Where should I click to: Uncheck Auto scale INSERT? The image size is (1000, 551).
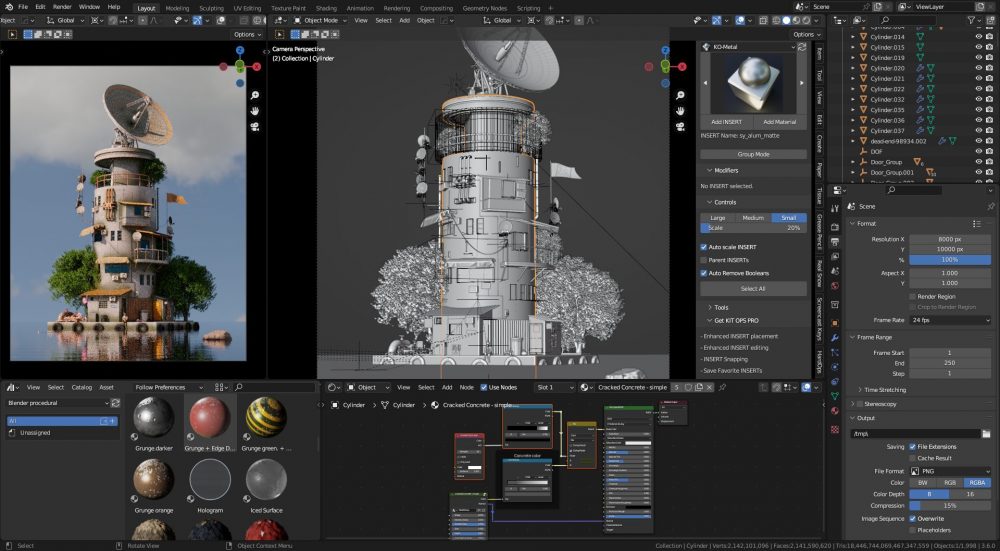coord(704,246)
